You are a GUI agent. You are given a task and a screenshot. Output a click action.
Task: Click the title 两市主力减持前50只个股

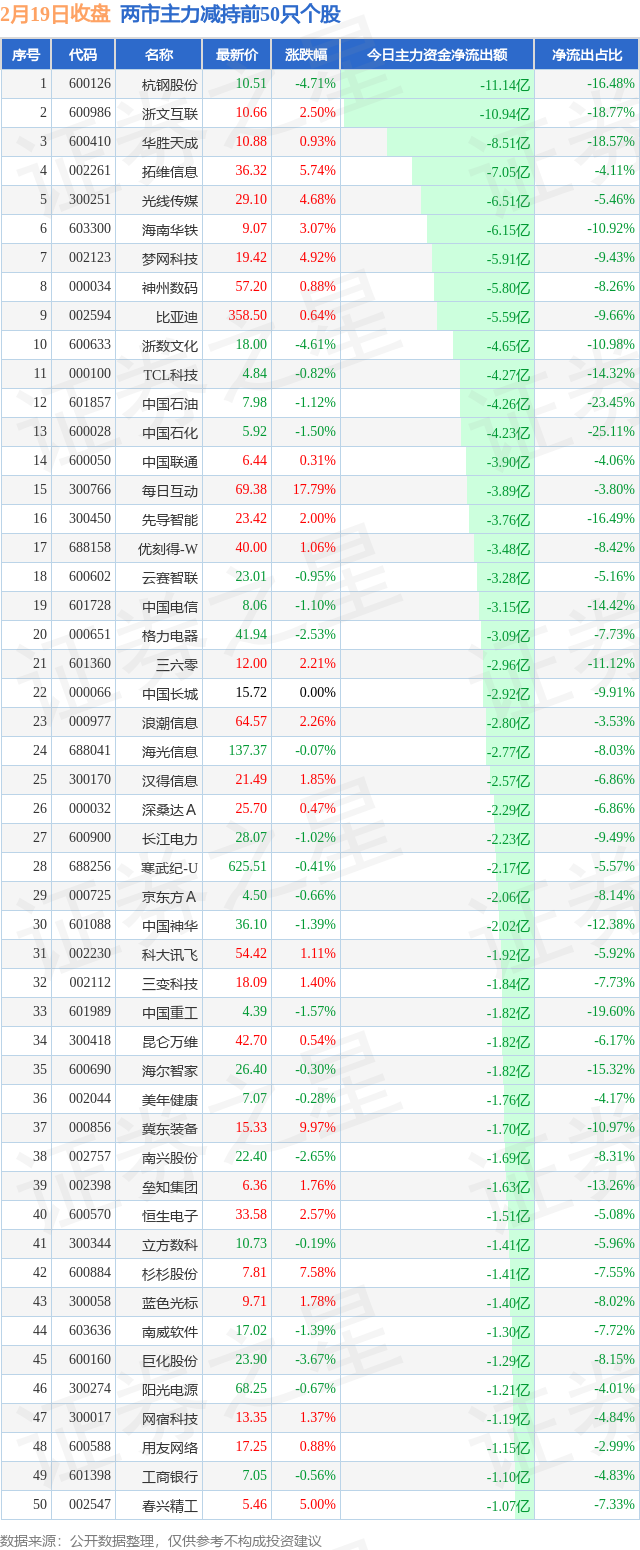click(230, 15)
